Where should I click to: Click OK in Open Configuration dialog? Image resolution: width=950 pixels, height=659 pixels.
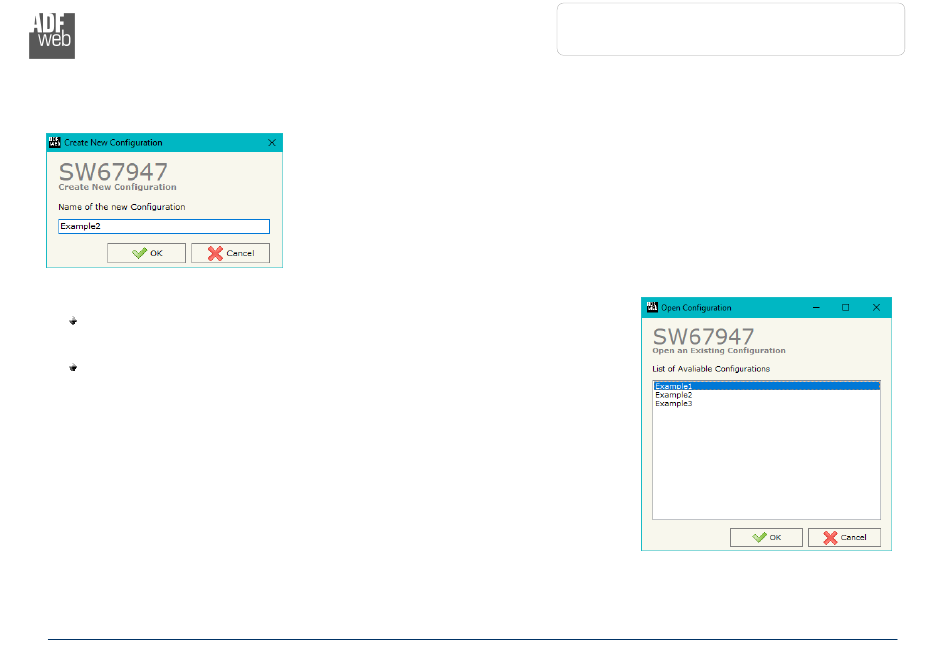(766, 537)
